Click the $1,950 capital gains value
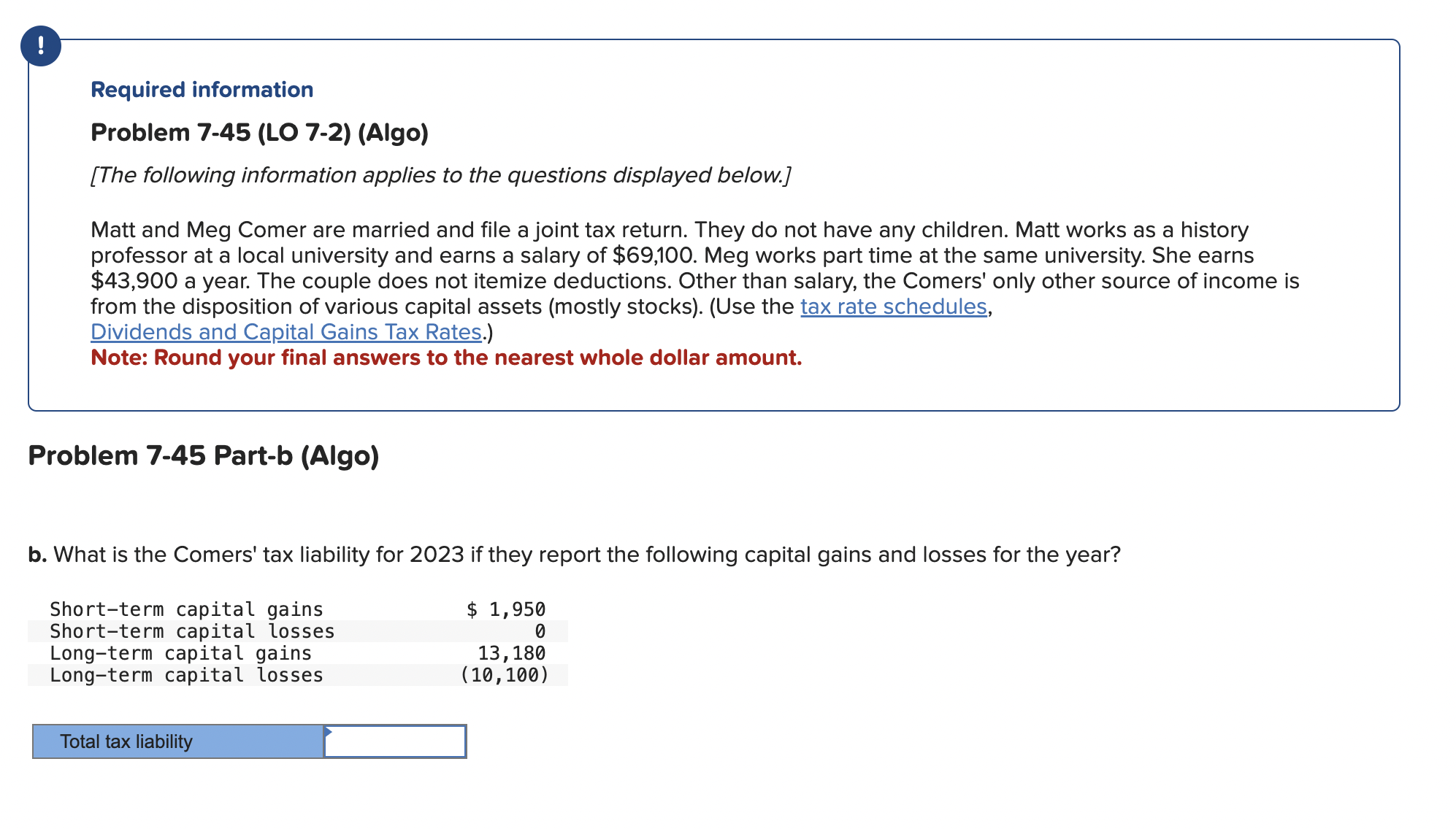The height and width of the screenshot is (829, 1456). (x=505, y=609)
